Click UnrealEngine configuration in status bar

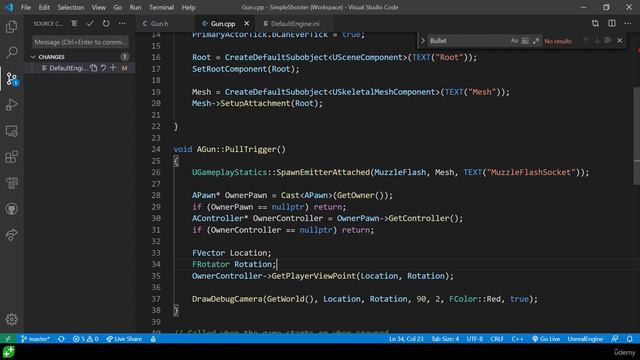coord(585,339)
